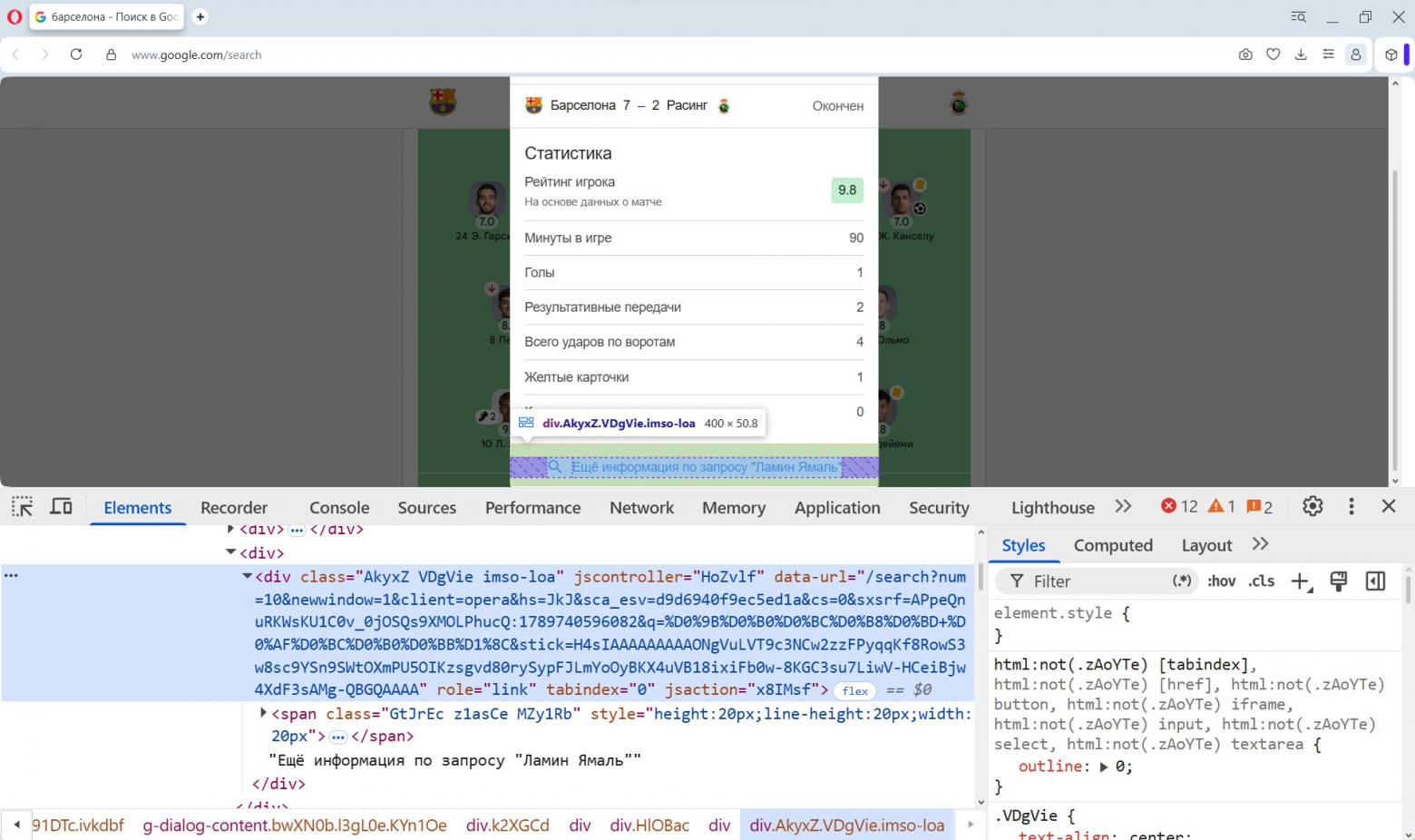
Task: Show the 12 errors counter
Action: (1179, 506)
